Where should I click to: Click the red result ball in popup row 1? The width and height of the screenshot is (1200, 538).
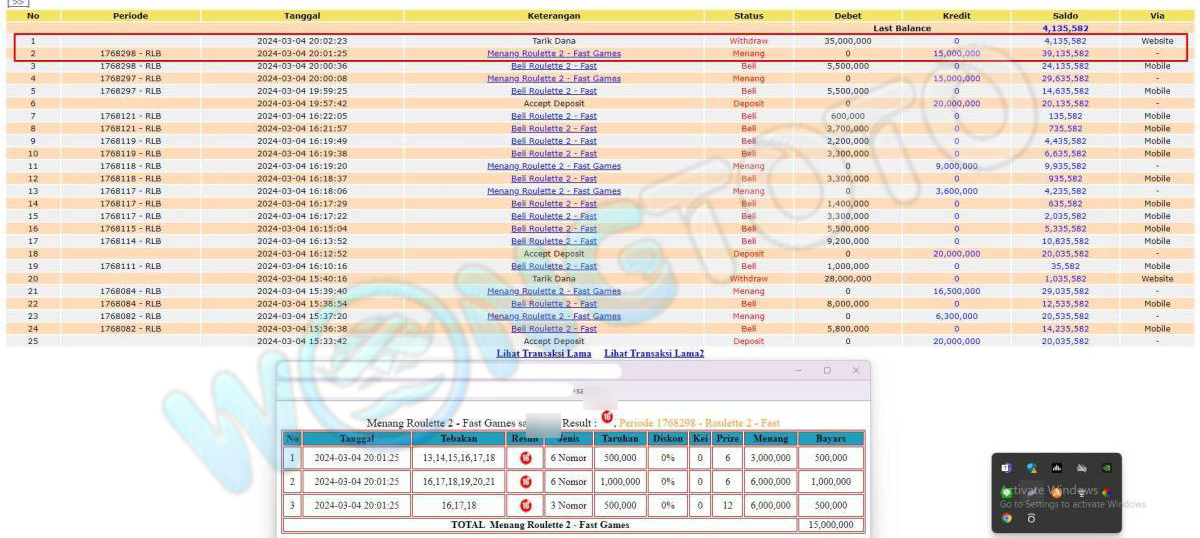click(525, 457)
